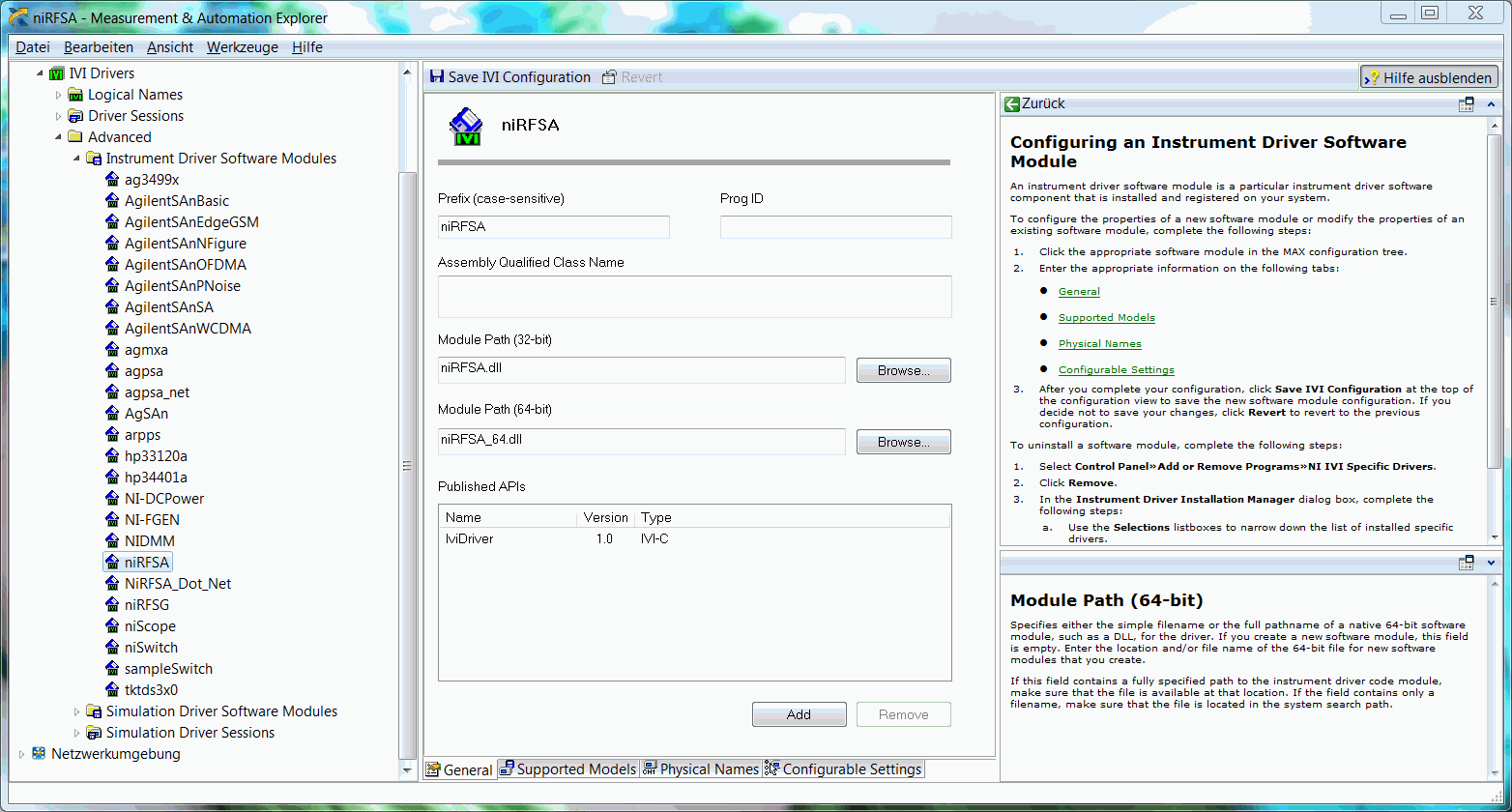Expand the Logical Names node
The width and height of the screenshot is (1512, 812).
pyautogui.click(x=58, y=95)
